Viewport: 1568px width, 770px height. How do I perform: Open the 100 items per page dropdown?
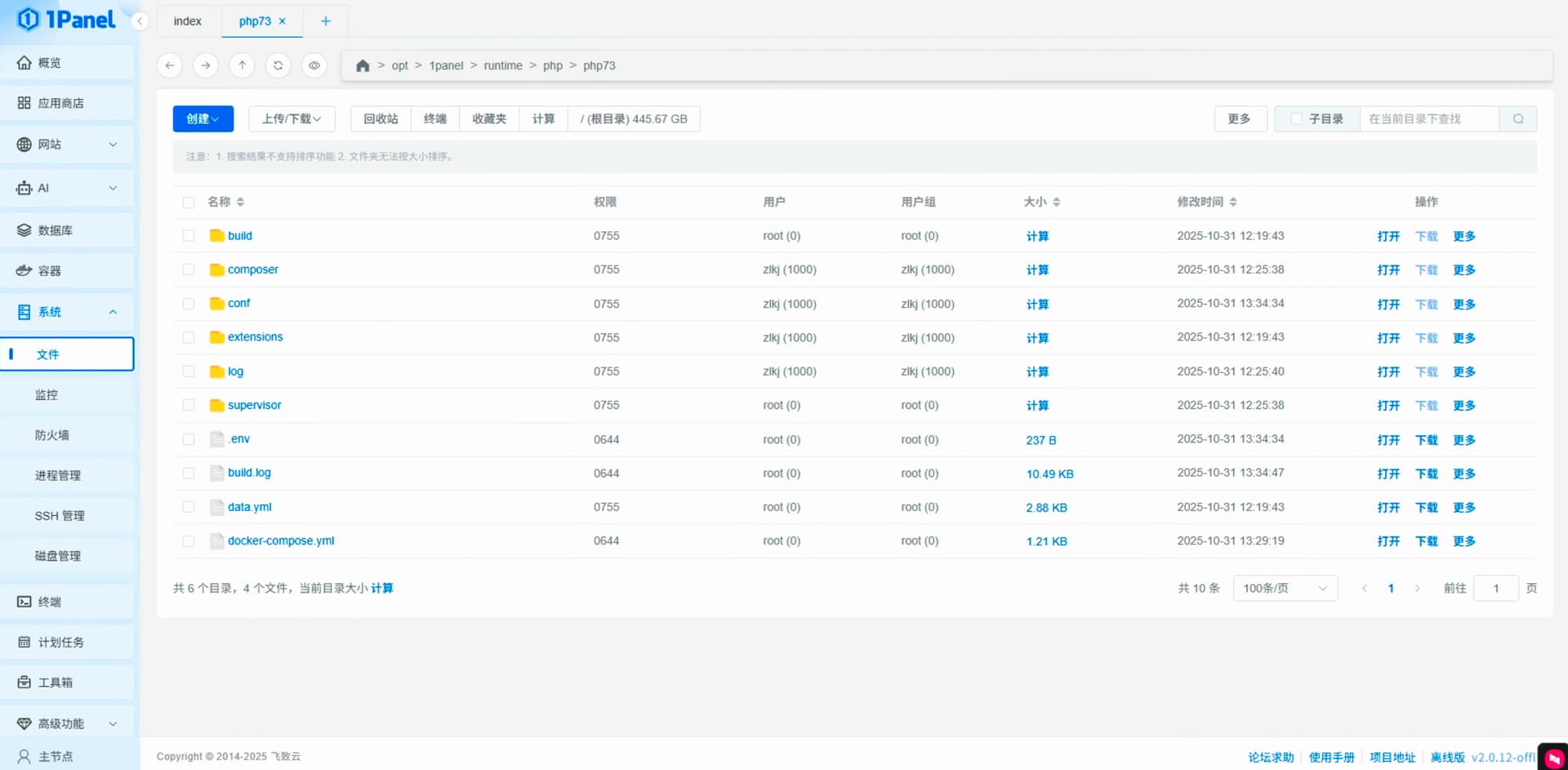1285,589
